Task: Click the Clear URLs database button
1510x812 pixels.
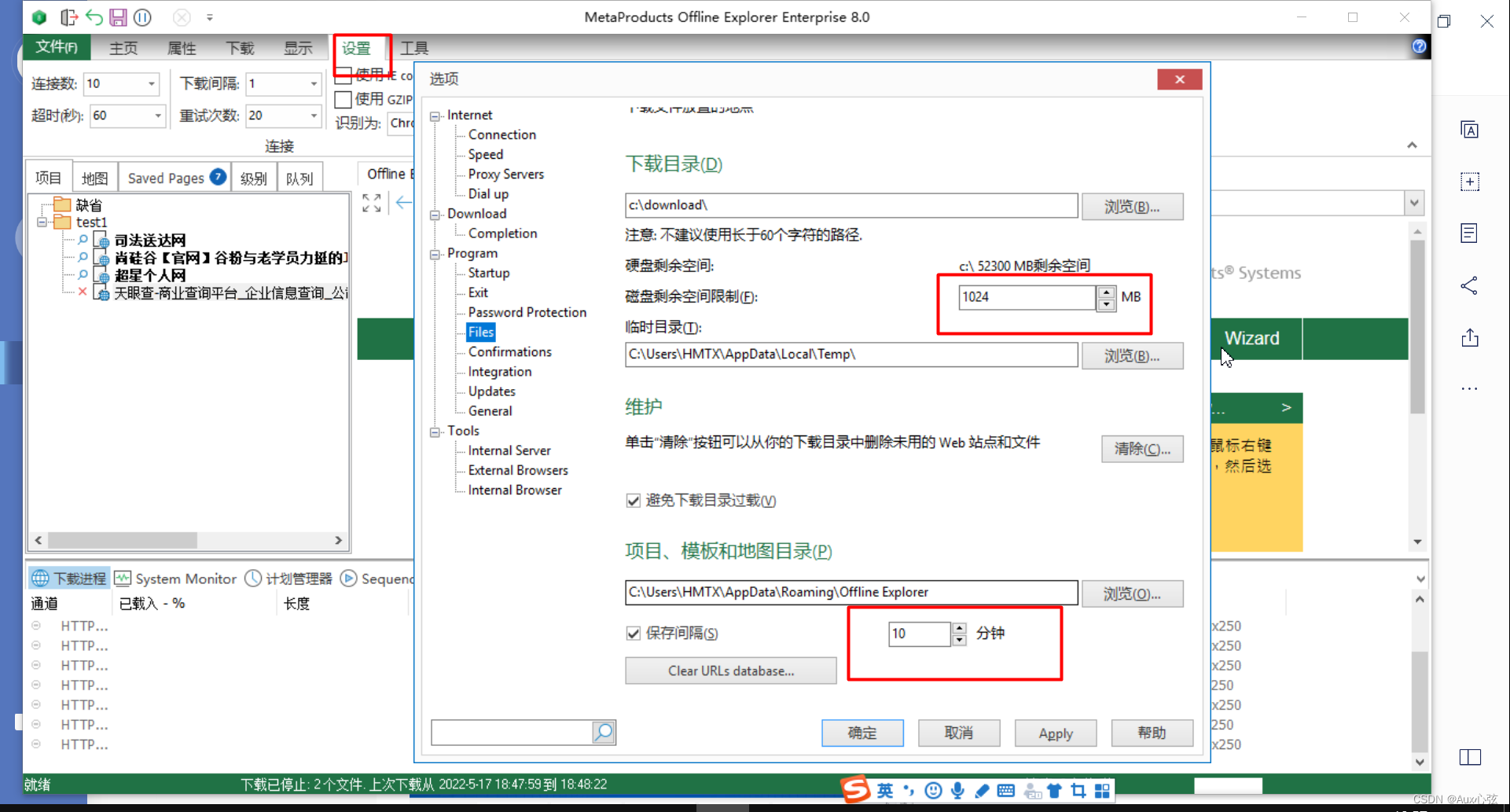Action: click(731, 671)
